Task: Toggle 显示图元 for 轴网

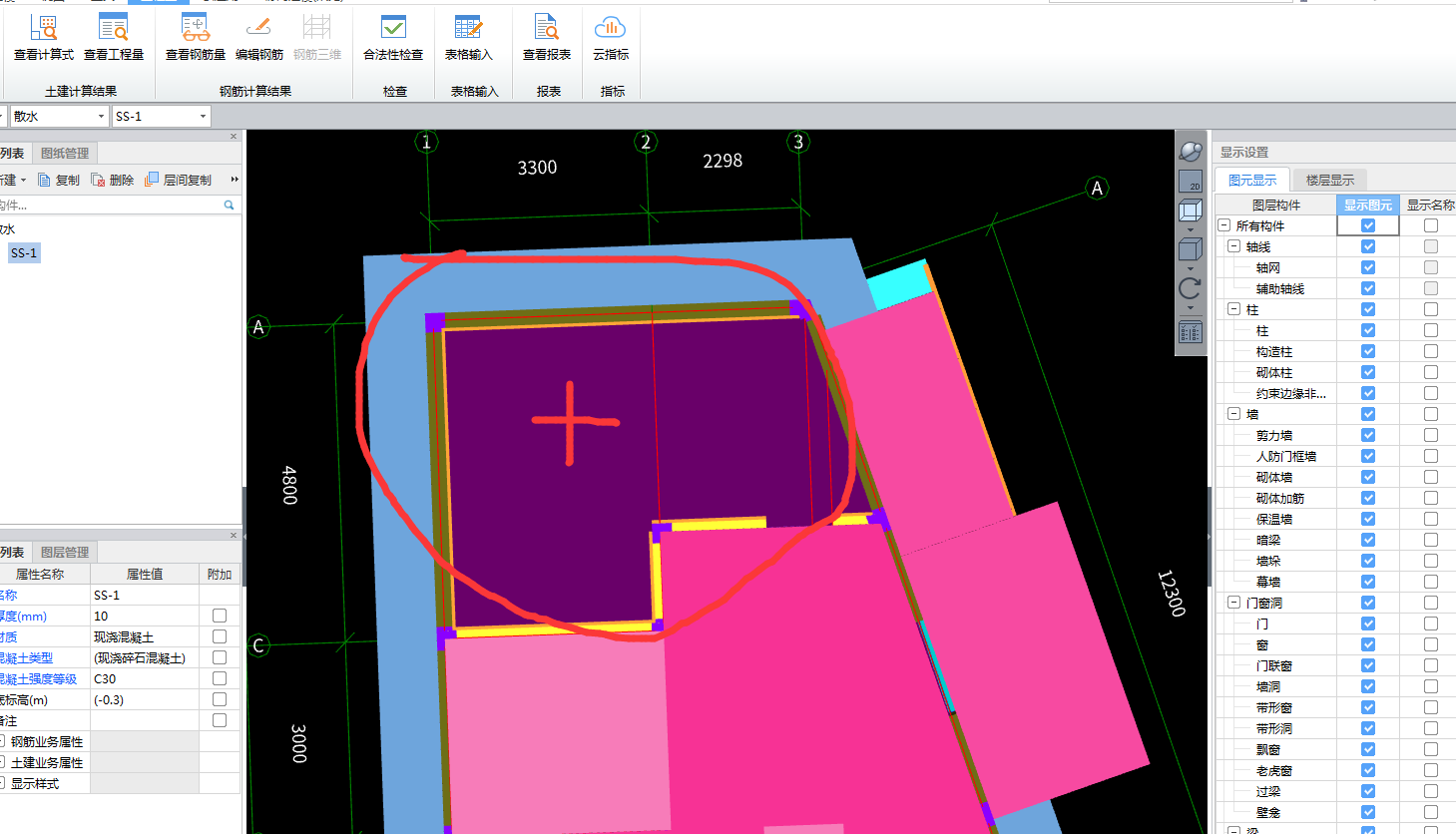Action: point(1368,267)
